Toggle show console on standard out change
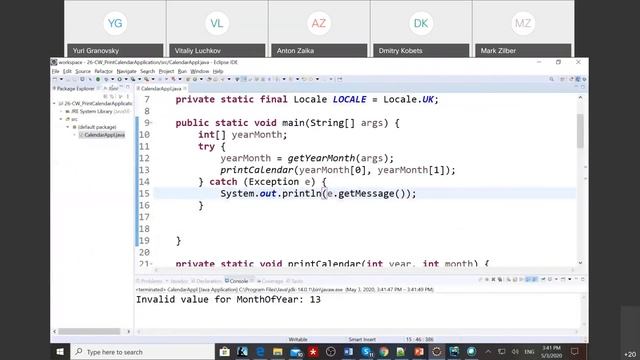Viewport: 640px width, 360px height. tap(528, 280)
